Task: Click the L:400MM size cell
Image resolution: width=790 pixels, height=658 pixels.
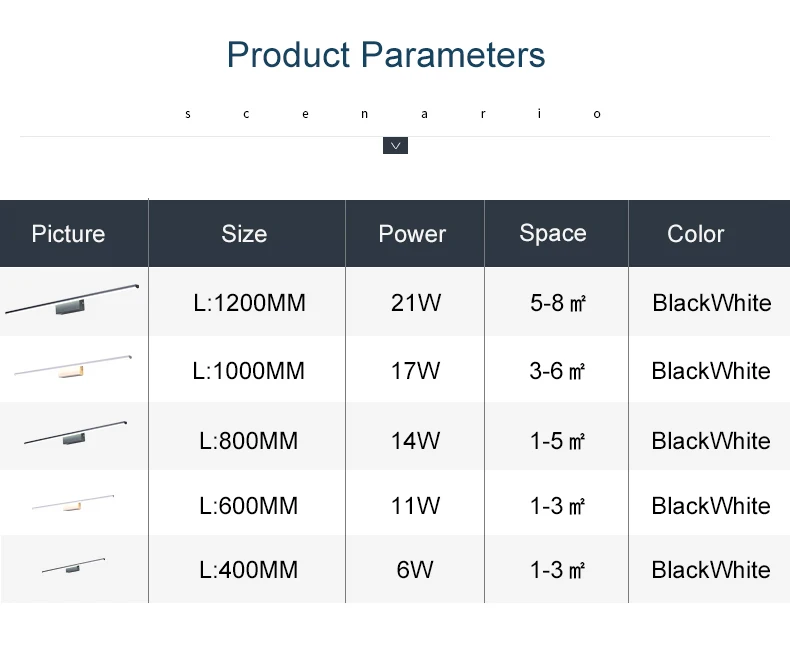Action: click(x=249, y=570)
